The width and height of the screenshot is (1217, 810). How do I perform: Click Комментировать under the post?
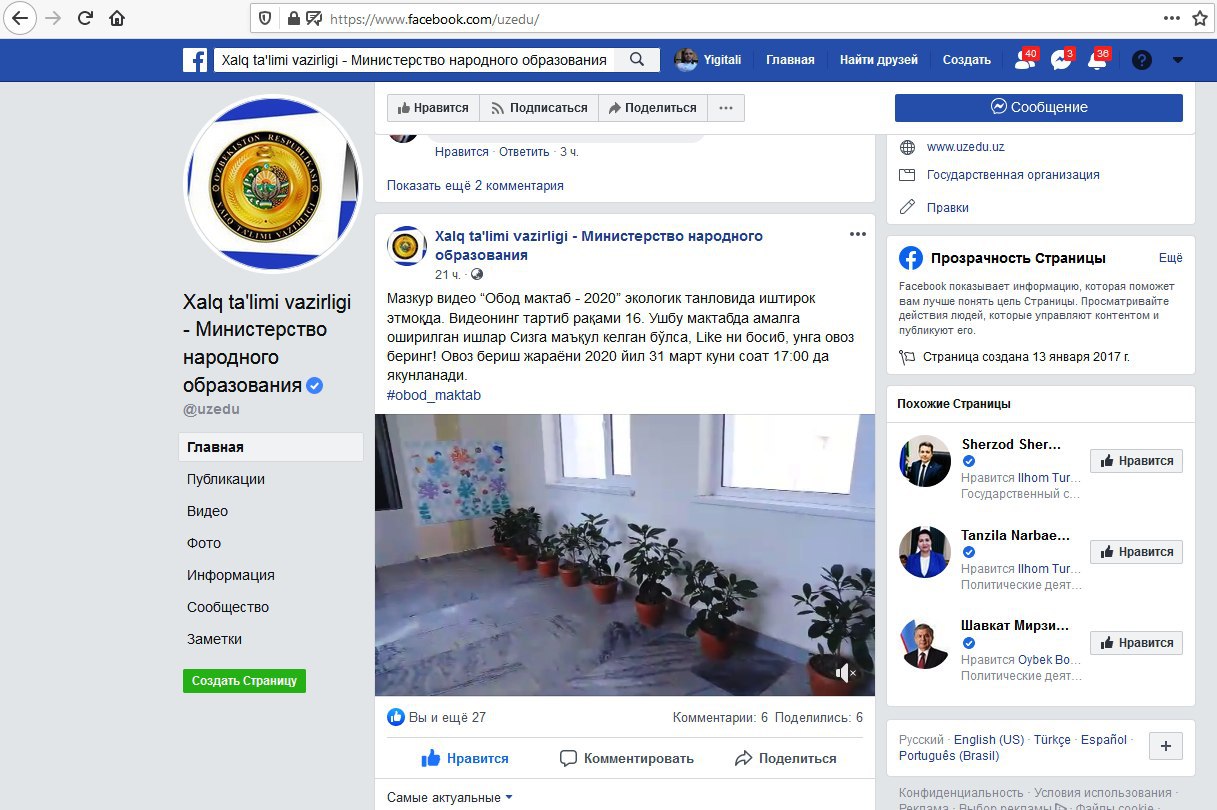(626, 758)
